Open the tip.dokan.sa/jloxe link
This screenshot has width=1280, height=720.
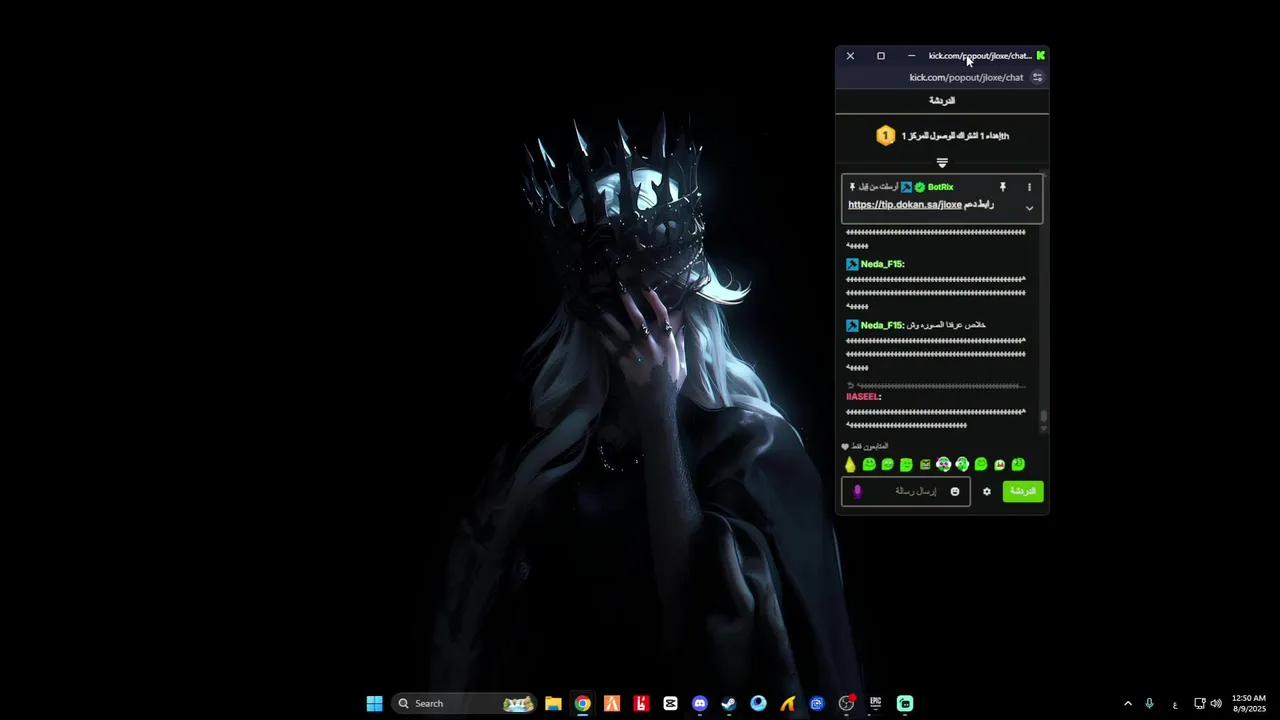point(905,204)
